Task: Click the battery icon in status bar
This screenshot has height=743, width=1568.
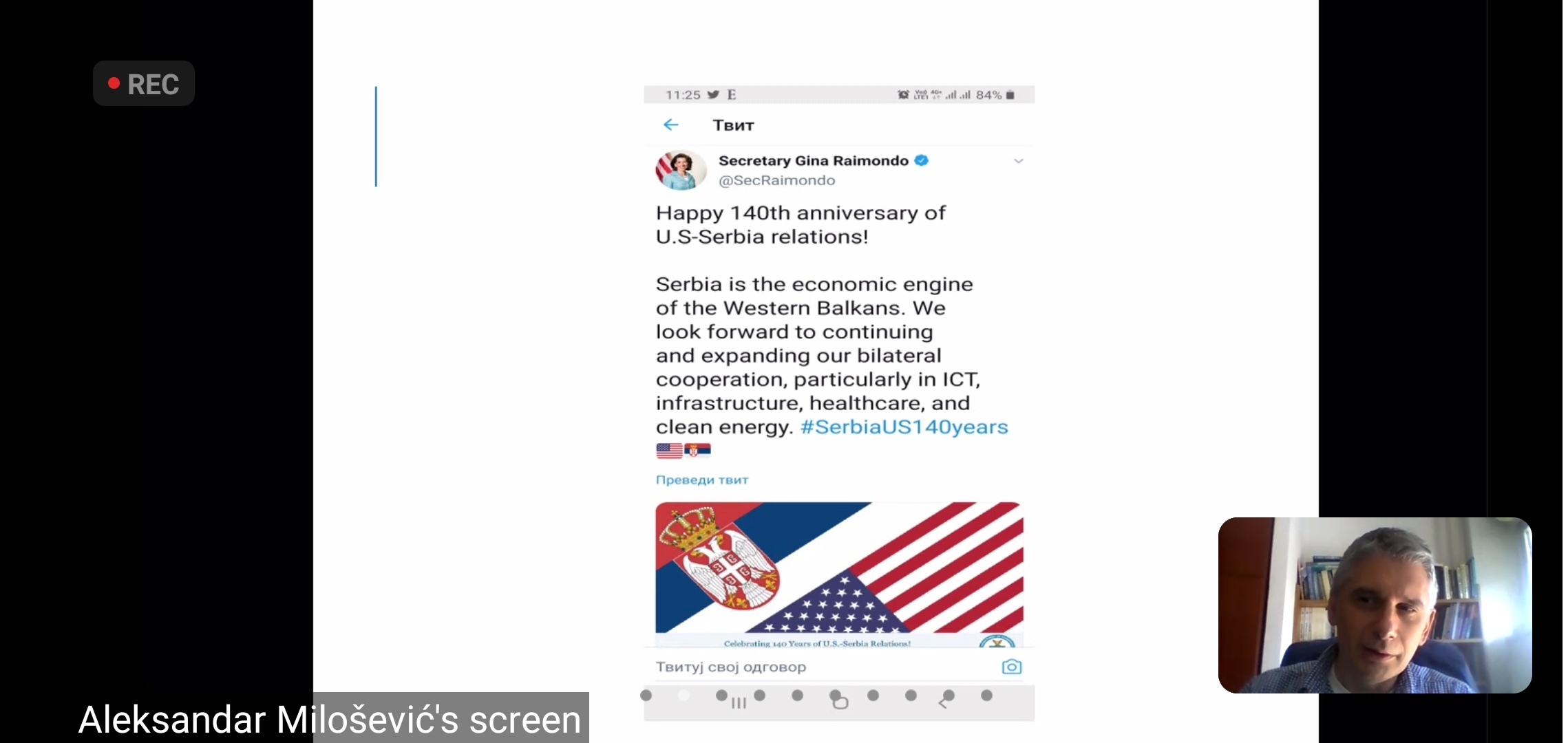Action: click(x=1010, y=95)
